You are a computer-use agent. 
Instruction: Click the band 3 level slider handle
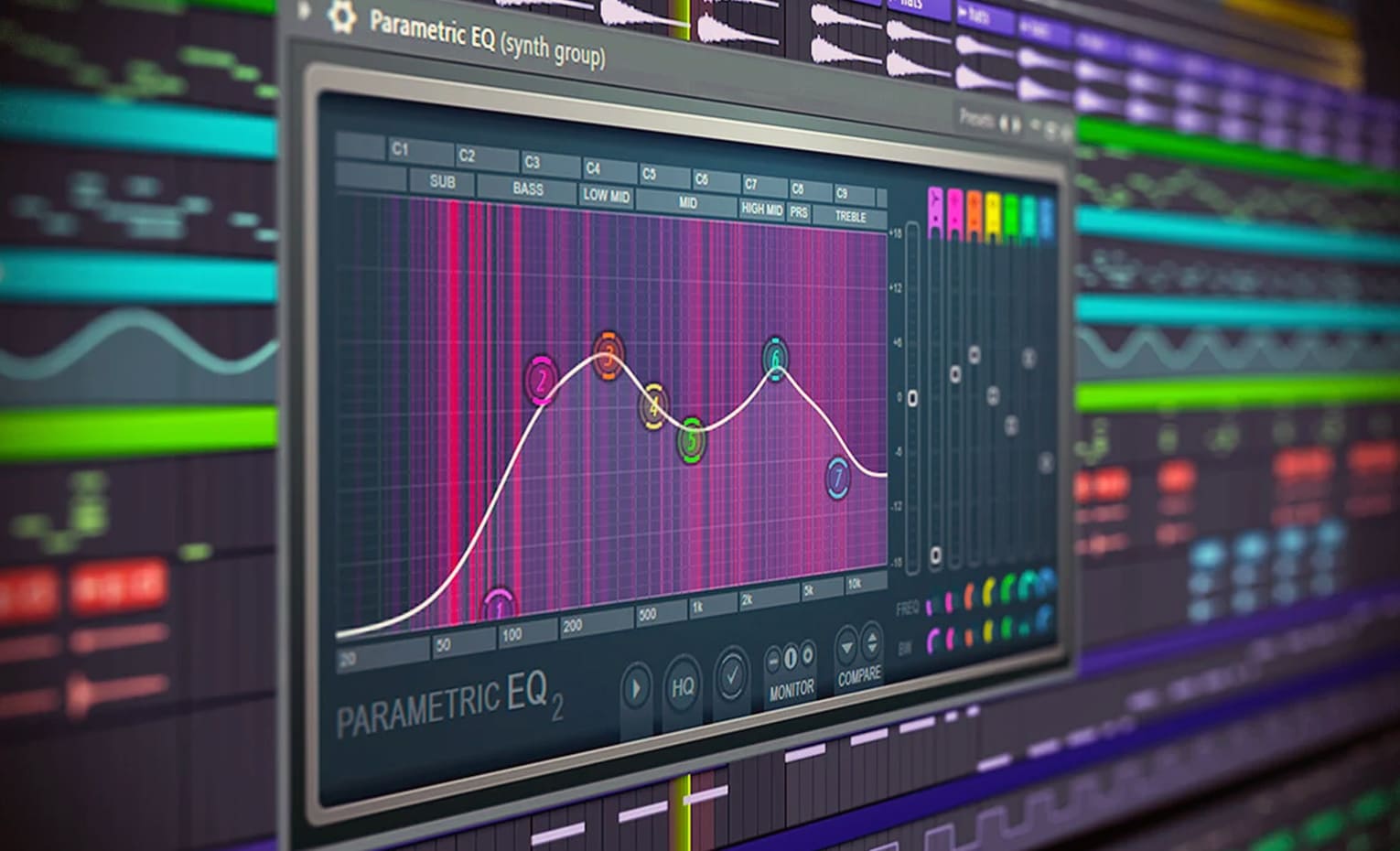(x=975, y=354)
